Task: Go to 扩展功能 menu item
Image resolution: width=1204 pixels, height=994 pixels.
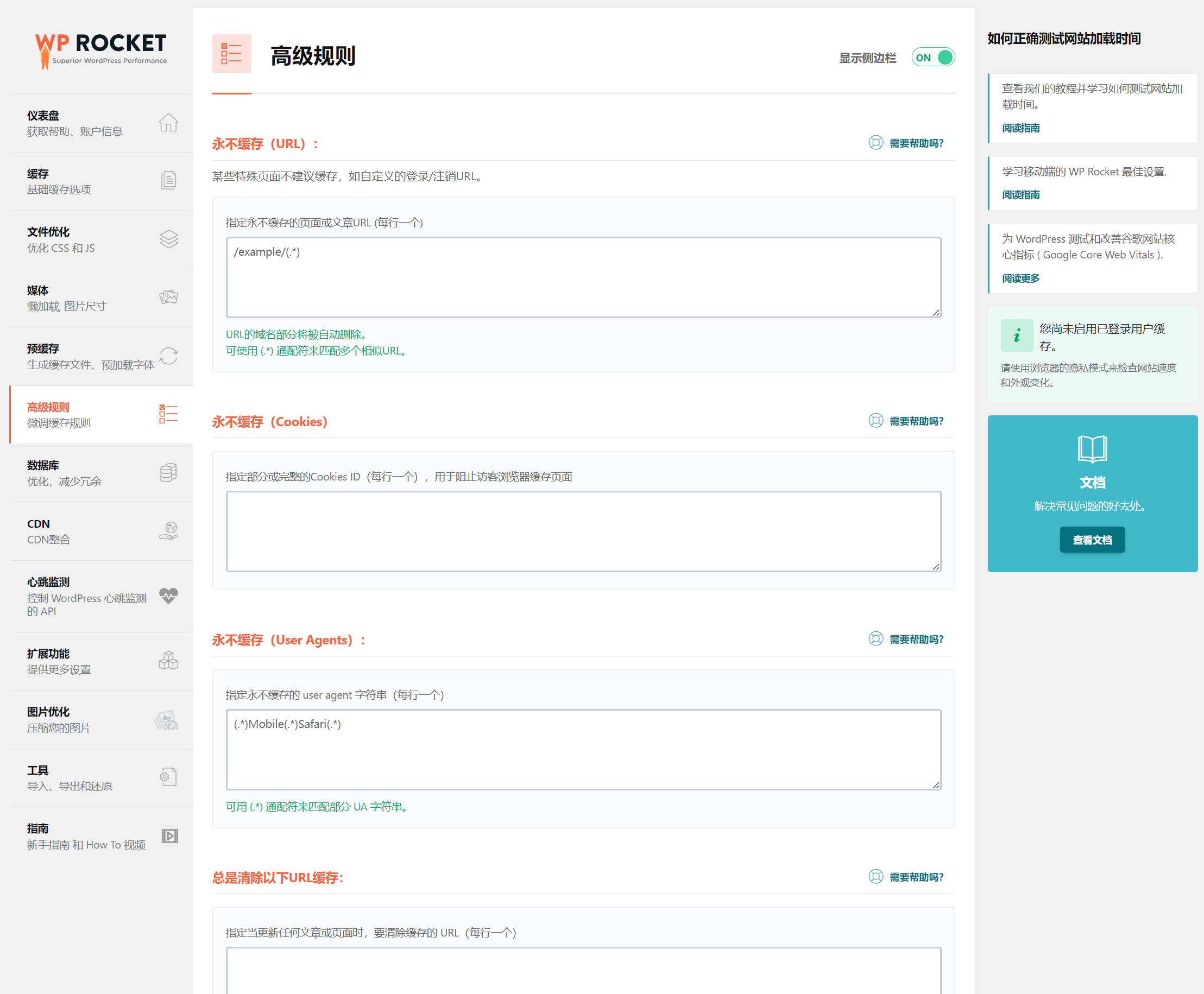Action: coord(101,661)
